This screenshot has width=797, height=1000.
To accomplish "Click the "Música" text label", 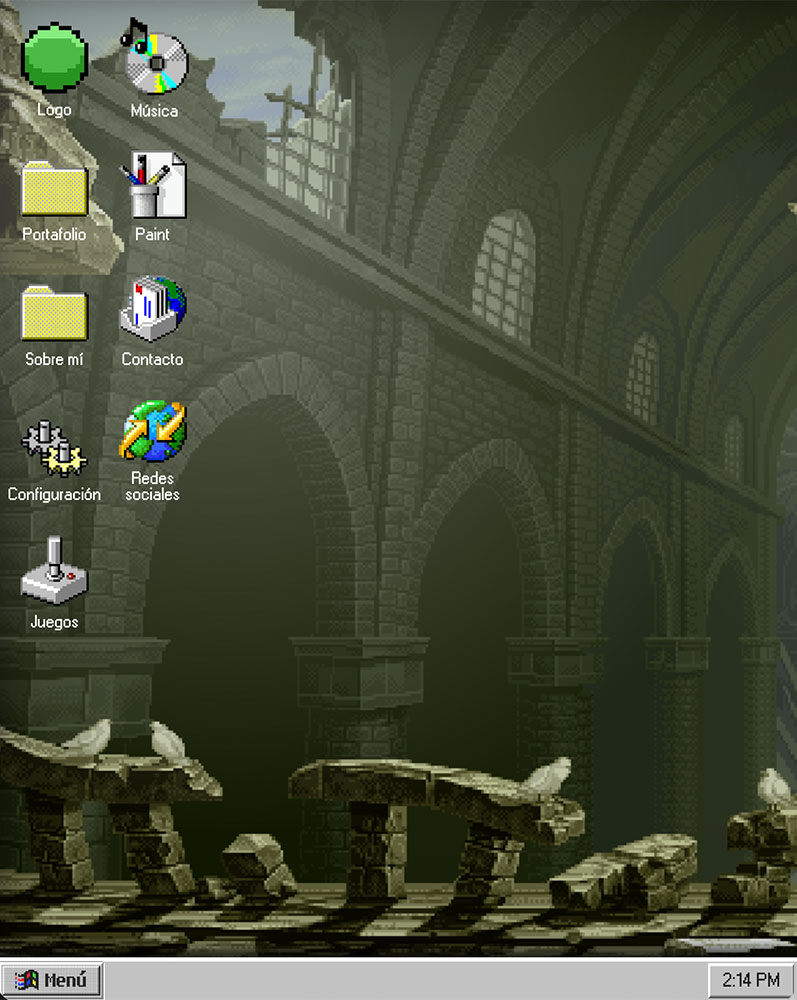I will click(154, 111).
